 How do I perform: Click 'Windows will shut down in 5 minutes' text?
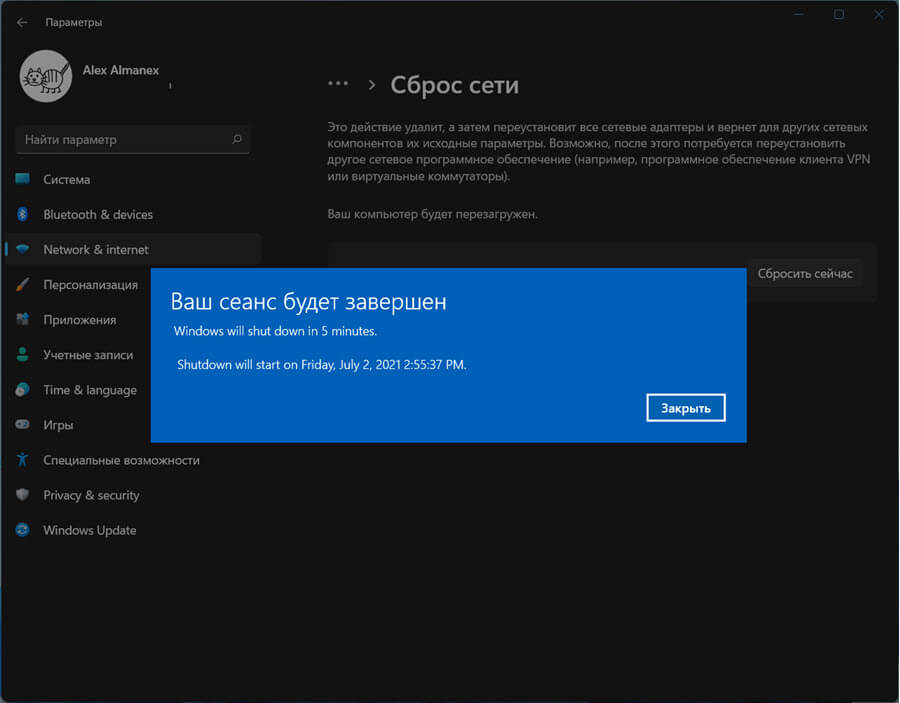tap(276, 331)
